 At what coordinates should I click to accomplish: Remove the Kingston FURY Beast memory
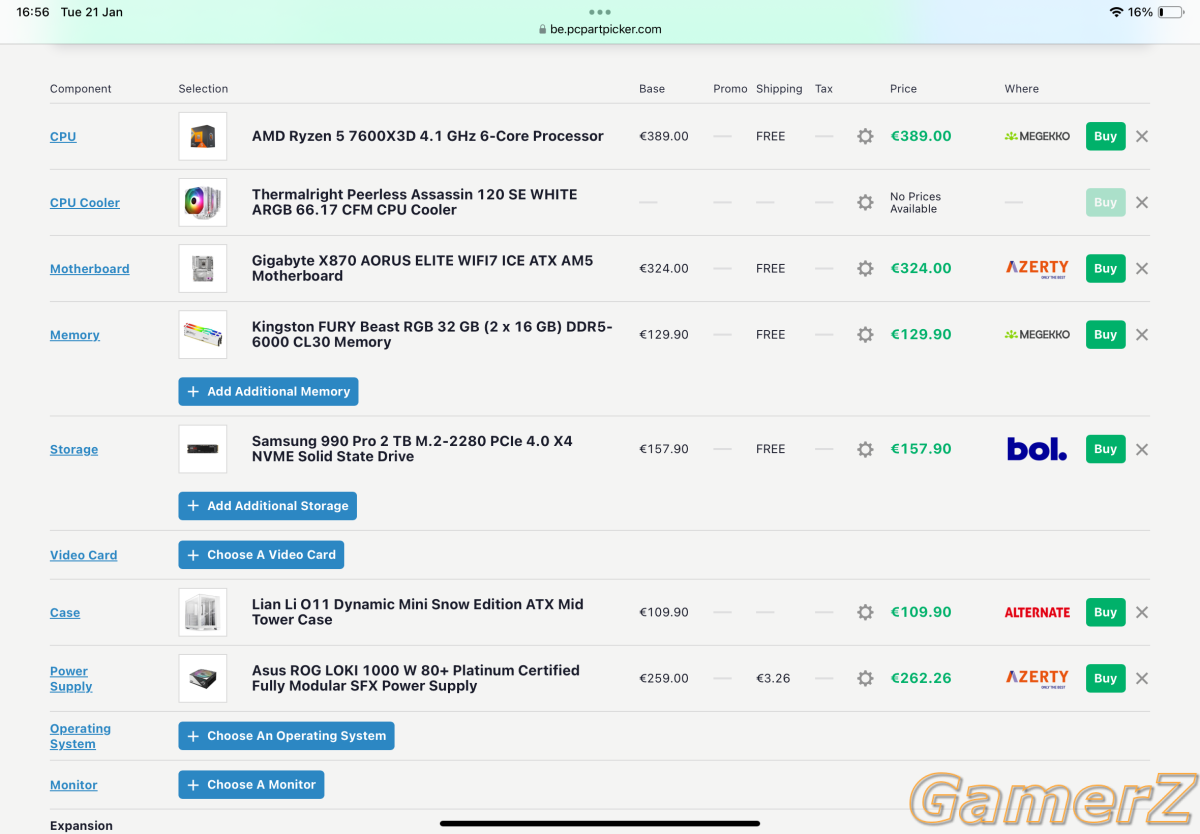[1142, 335]
